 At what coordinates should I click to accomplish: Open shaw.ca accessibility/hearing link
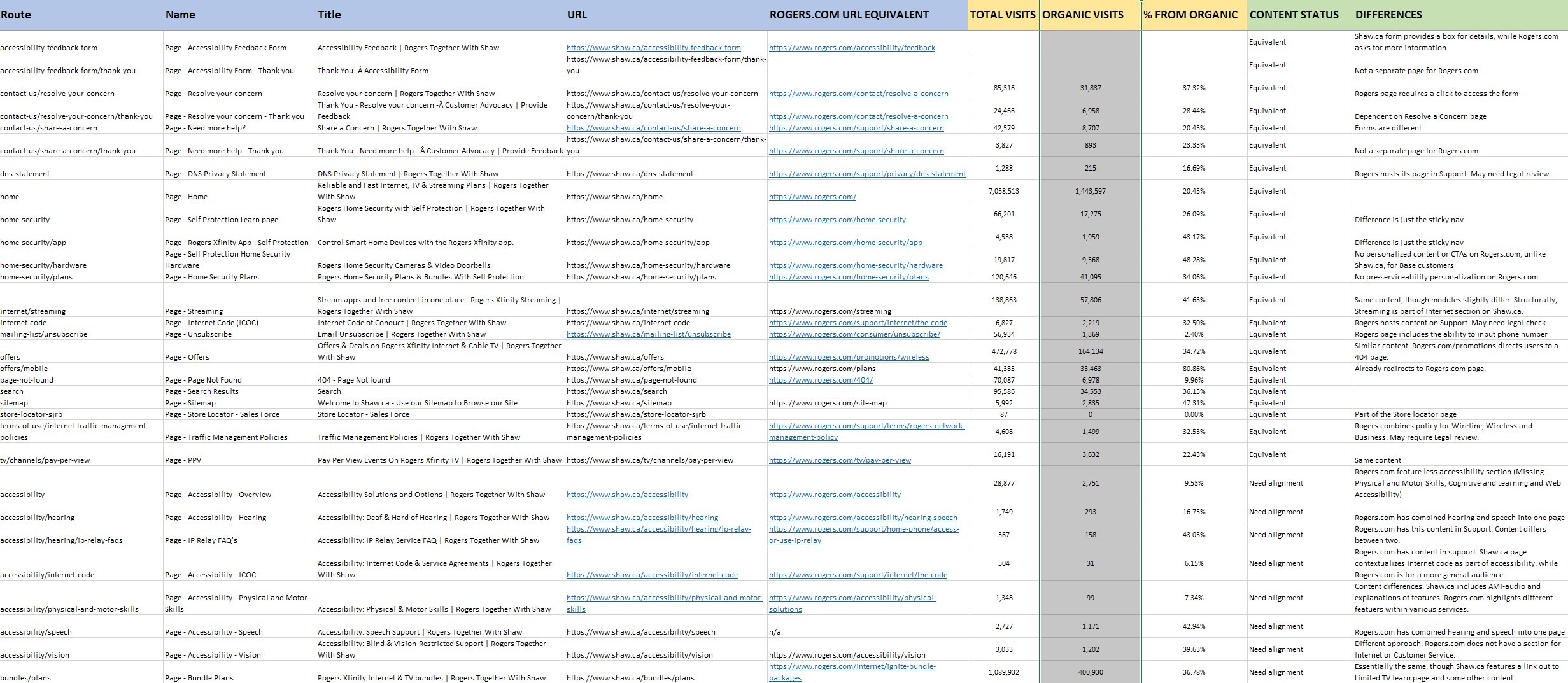pos(642,518)
